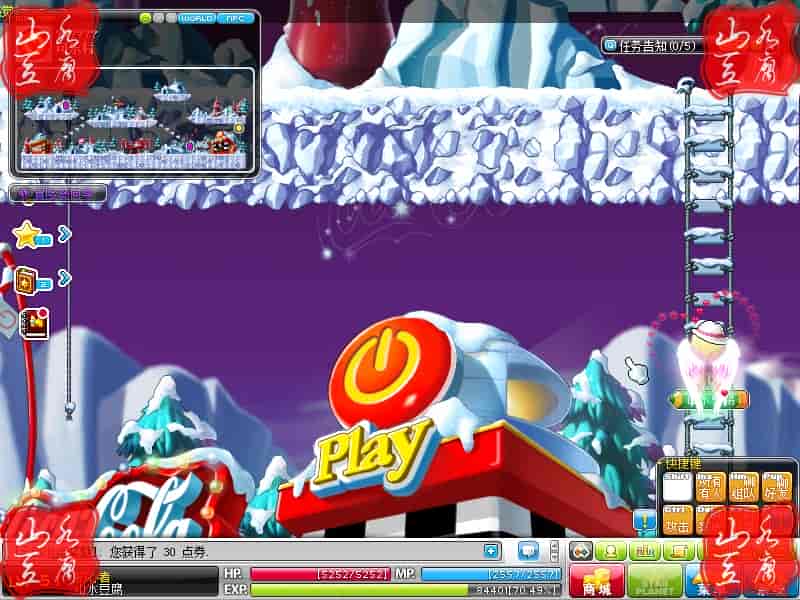Open the chat speech bubble icon
This screenshot has height=600, width=800.
[x=528, y=551]
